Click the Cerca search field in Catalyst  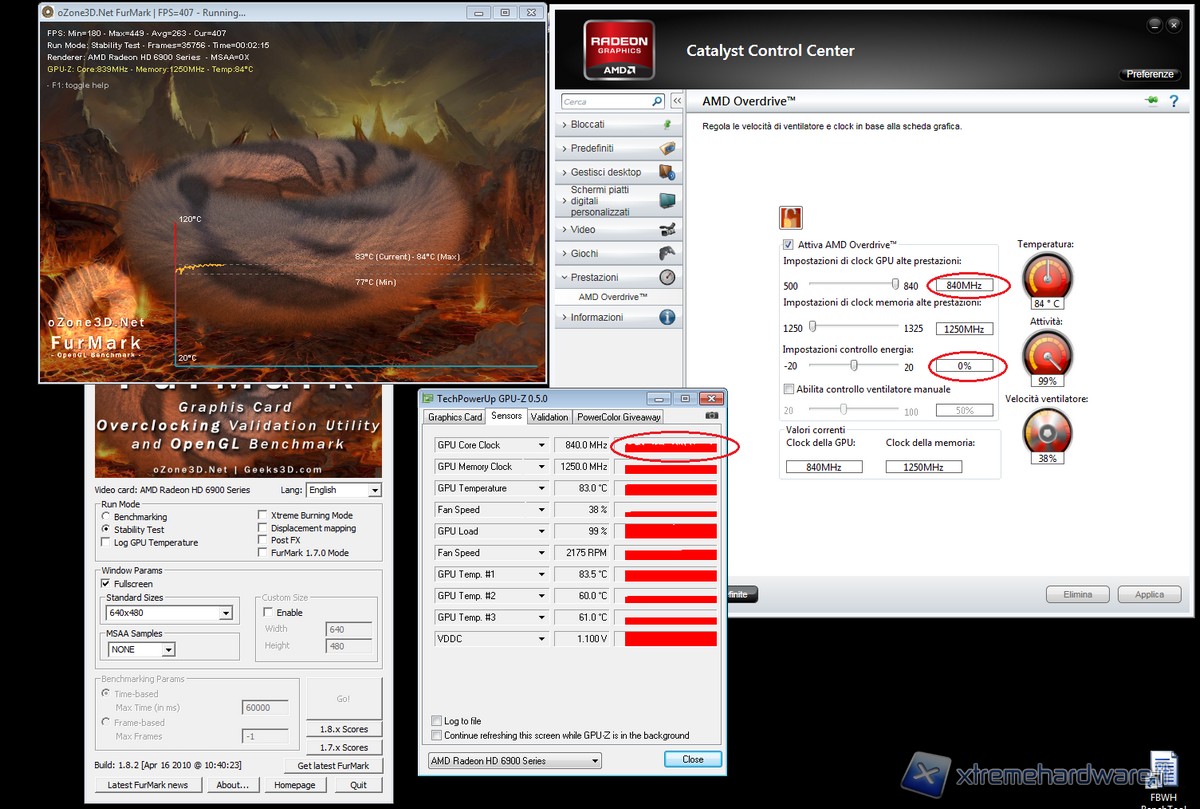[x=606, y=101]
